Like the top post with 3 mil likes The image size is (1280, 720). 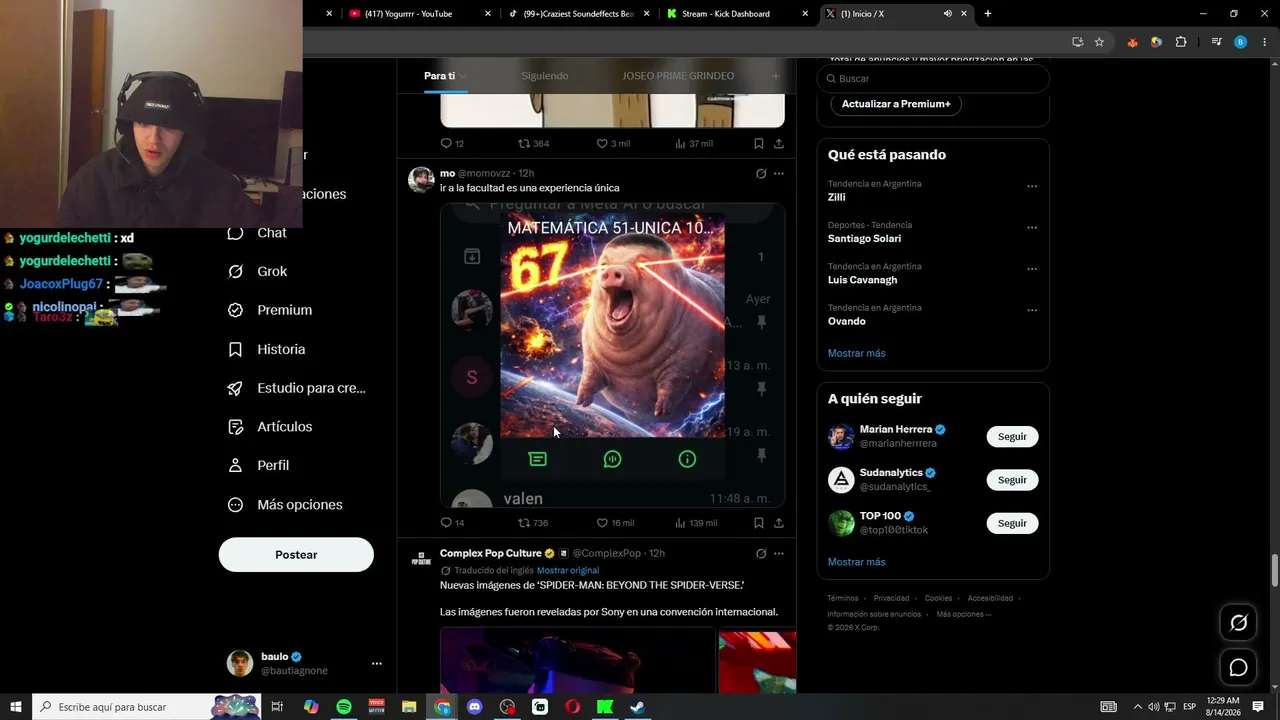603,144
